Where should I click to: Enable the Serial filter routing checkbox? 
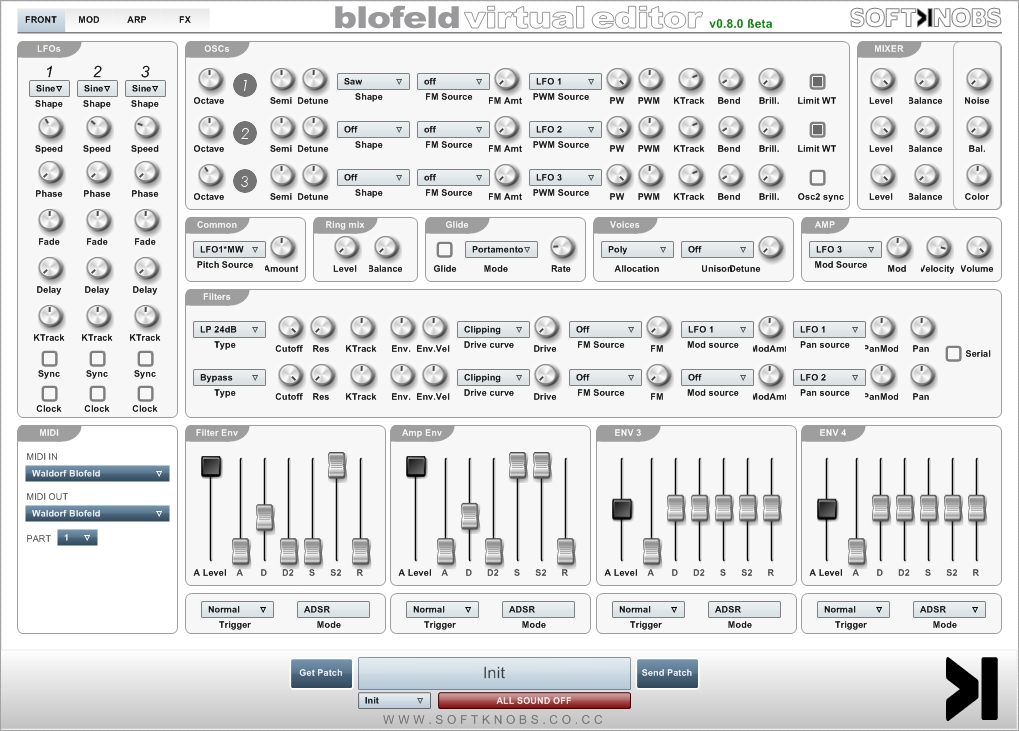(953, 353)
